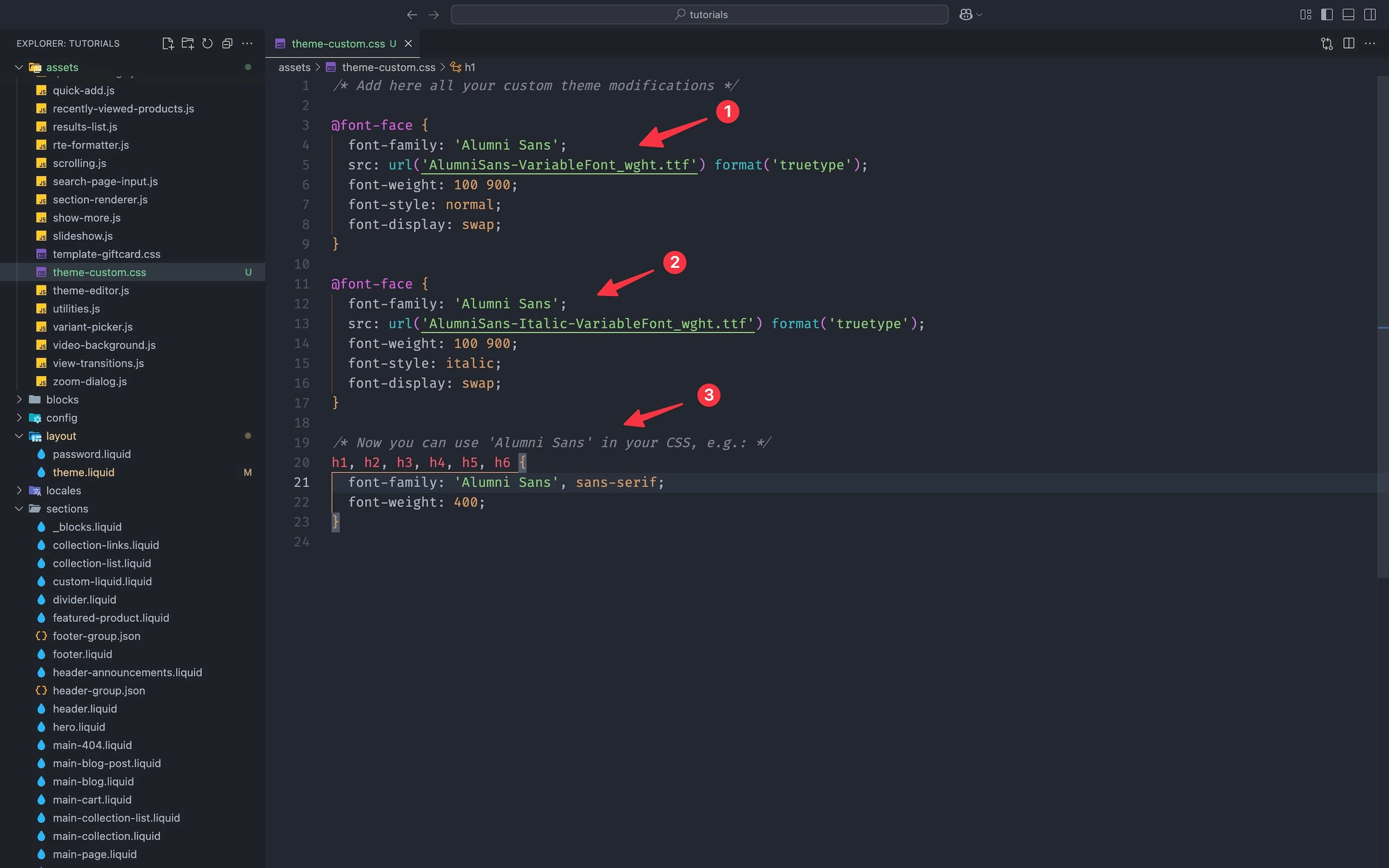Viewport: 1389px width, 868px height.
Task: Click the sans-serif value on line 21
Action: [x=616, y=482]
